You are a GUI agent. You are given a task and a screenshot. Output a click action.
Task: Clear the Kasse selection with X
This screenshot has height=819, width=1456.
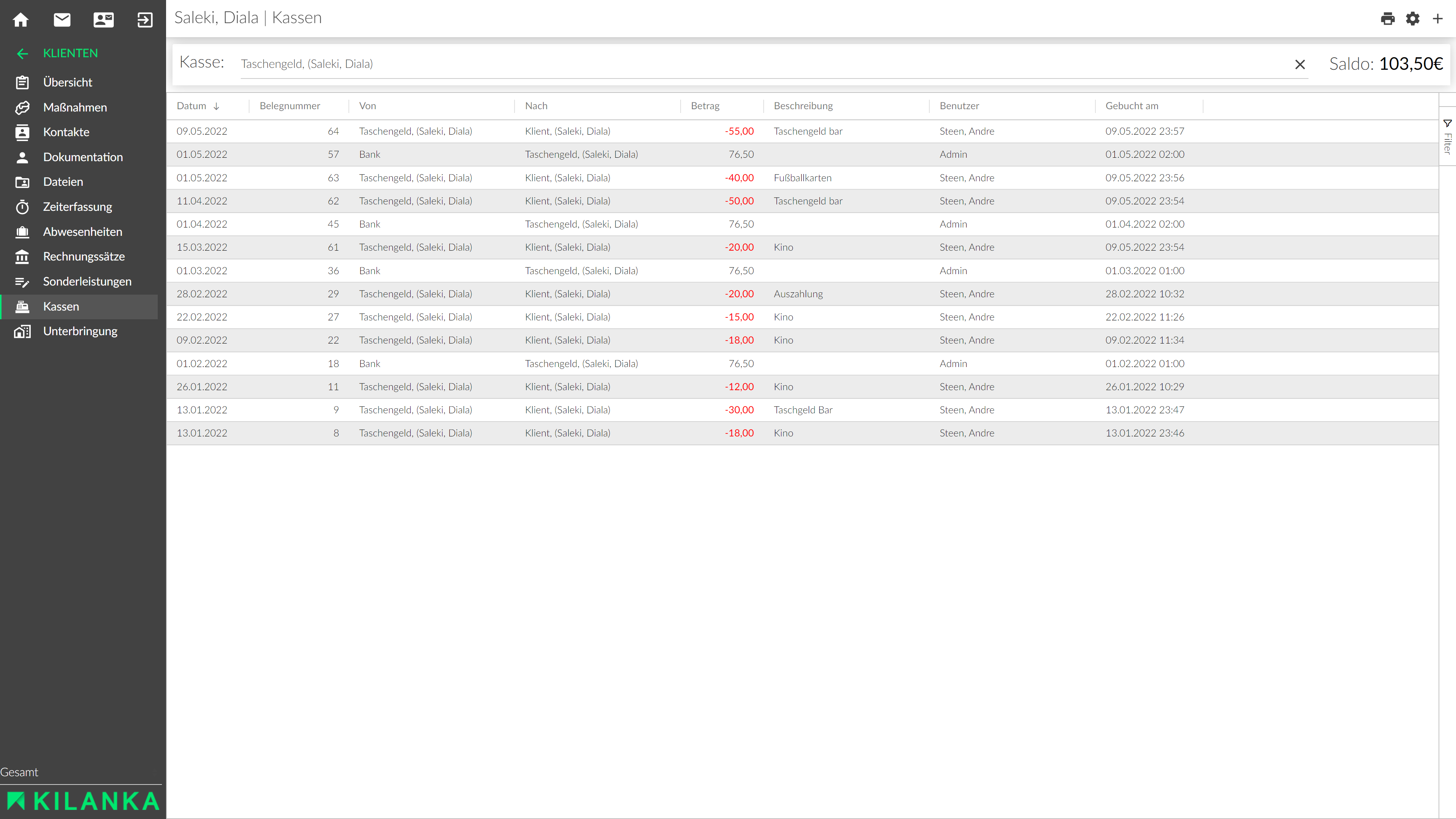pos(1300,64)
